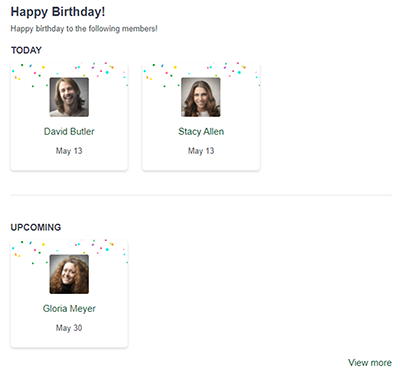Select the Stacy Allen birthday card
The width and height of the screenshot is (400, 372).
201,117
